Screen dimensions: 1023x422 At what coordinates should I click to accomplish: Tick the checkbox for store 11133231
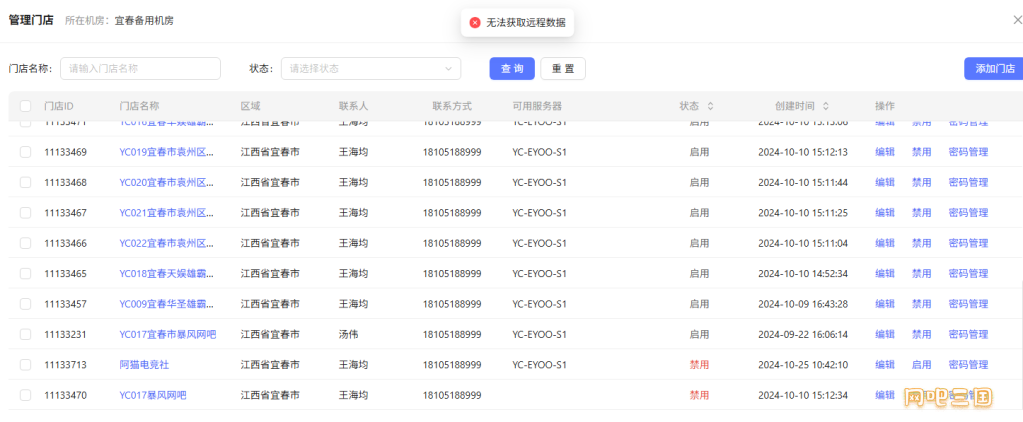(x=25, y=334)
